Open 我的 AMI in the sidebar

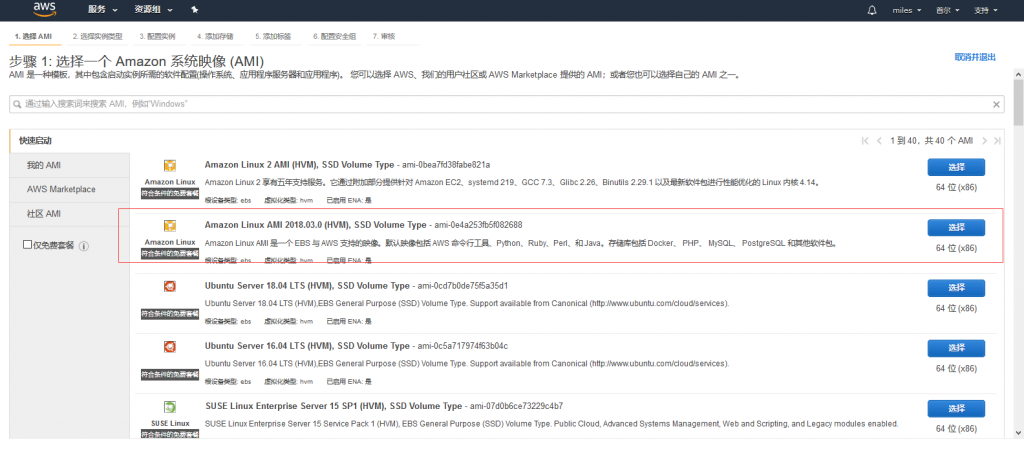(69, 165)
